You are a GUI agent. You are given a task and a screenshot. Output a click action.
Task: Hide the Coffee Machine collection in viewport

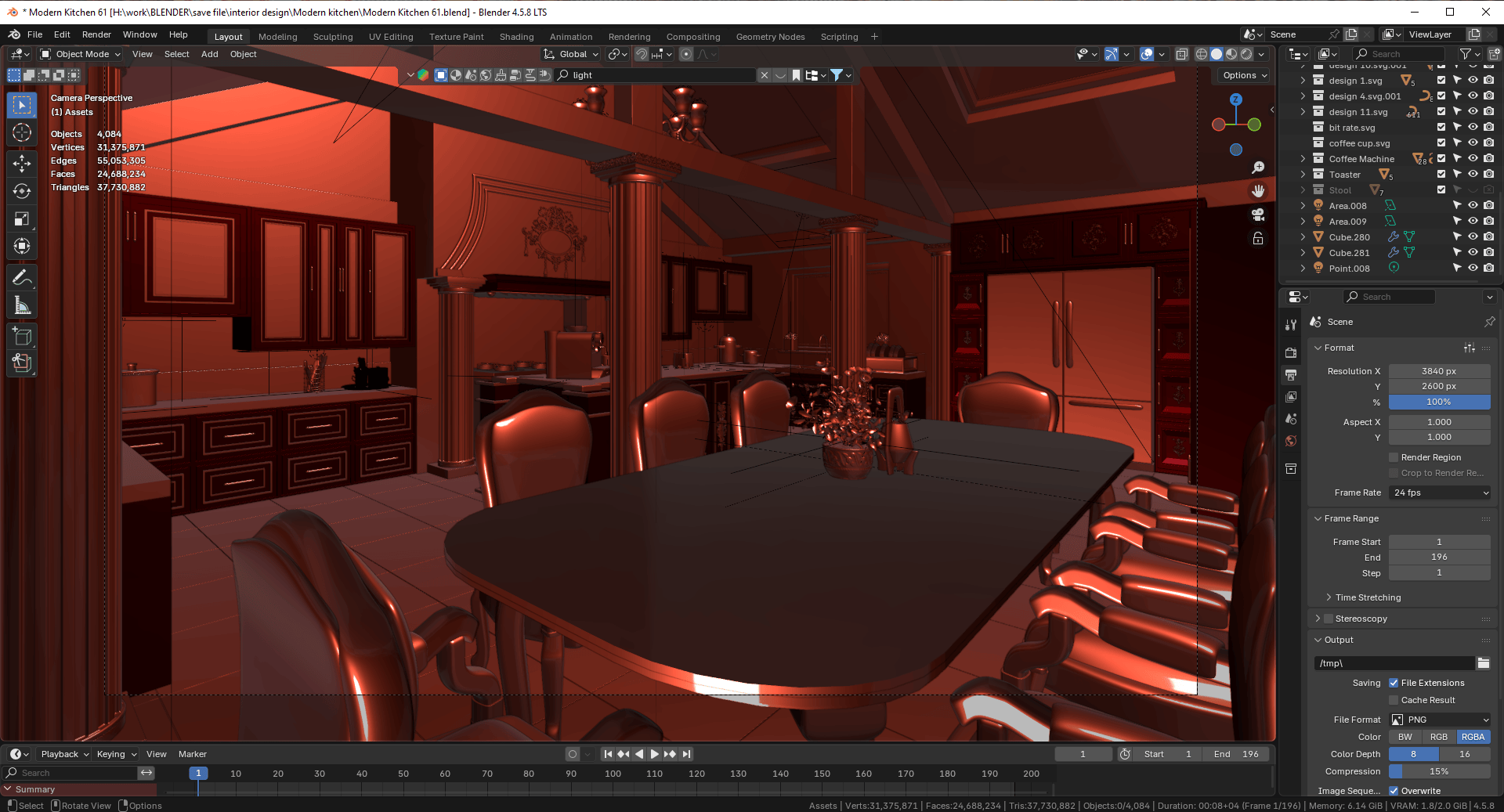click(1473, 159)
